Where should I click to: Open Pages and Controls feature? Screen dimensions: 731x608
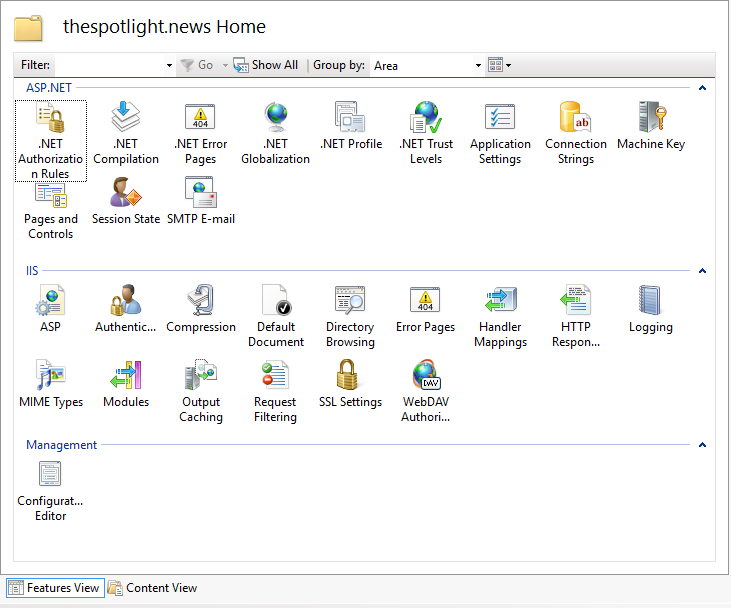(50, 211)
